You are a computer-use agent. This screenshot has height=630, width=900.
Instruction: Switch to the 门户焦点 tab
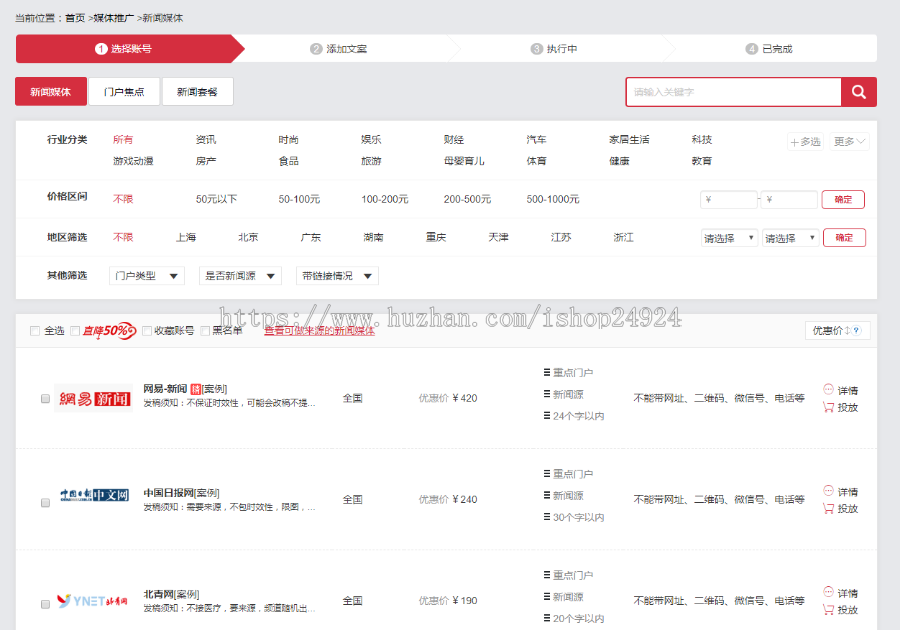[124, 92]
